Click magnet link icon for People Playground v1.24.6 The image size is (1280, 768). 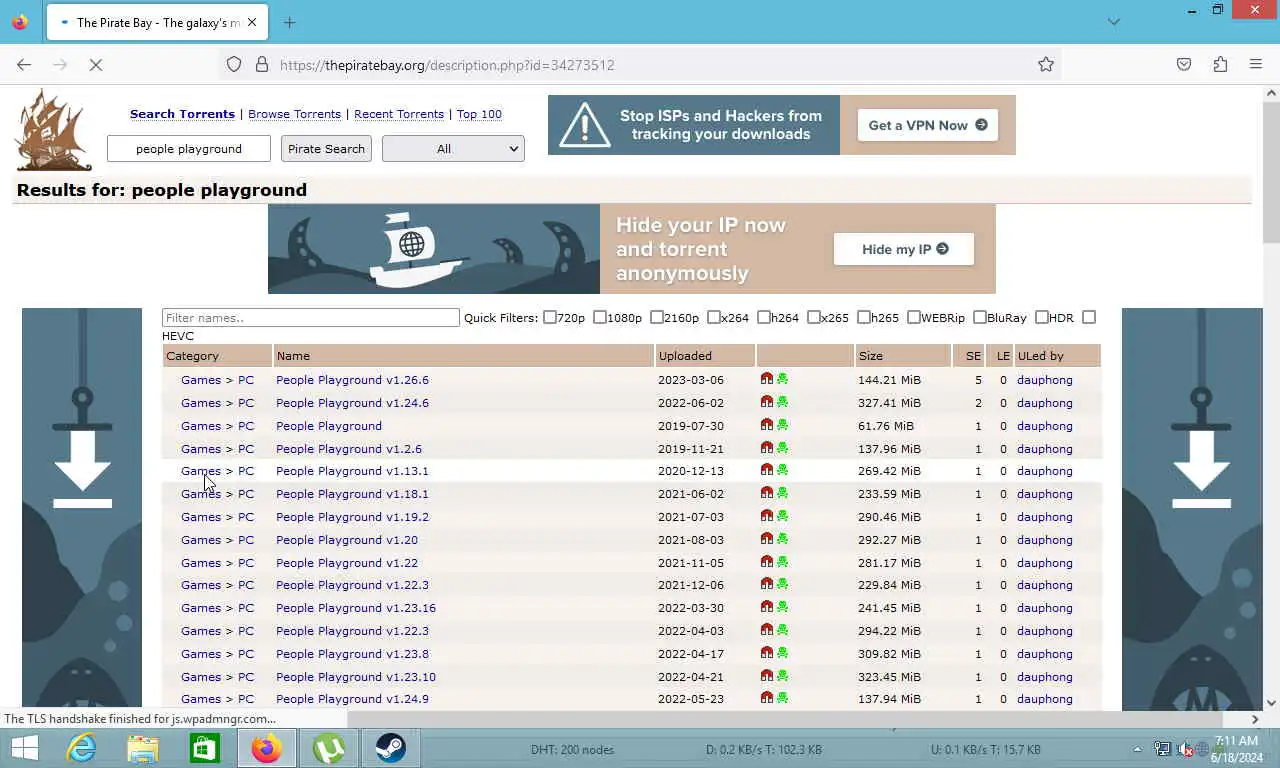[767, 402]
